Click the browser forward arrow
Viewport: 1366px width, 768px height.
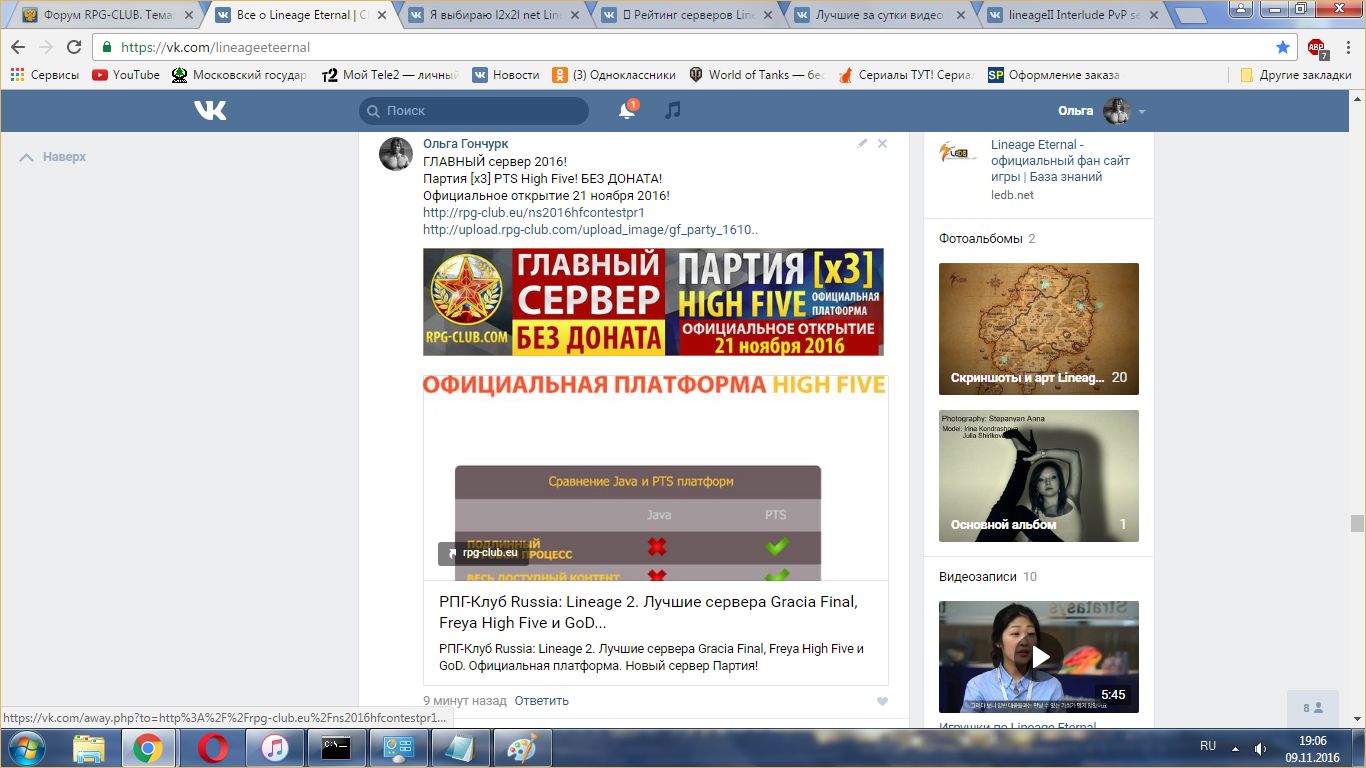pyautogui.click(x=46, y=47)
